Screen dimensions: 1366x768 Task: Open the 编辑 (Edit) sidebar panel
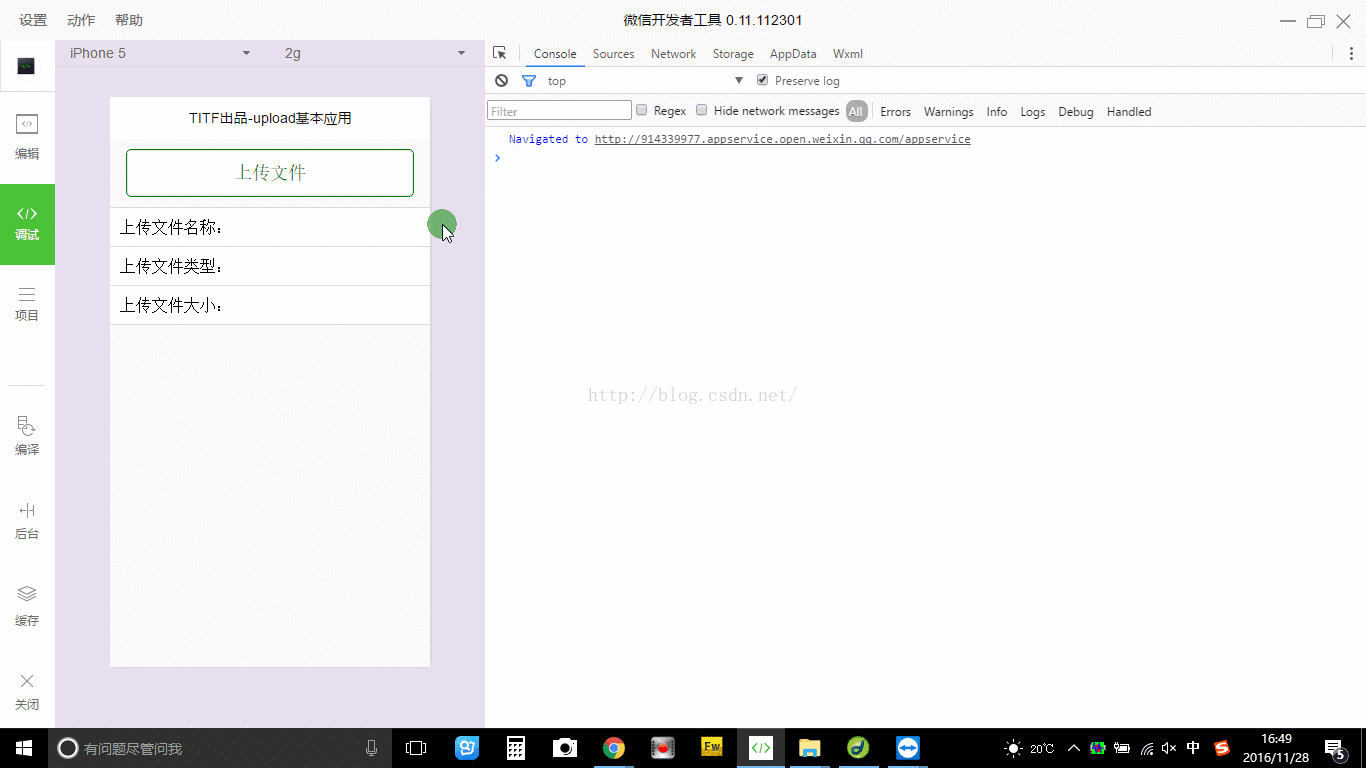(27, 137)
